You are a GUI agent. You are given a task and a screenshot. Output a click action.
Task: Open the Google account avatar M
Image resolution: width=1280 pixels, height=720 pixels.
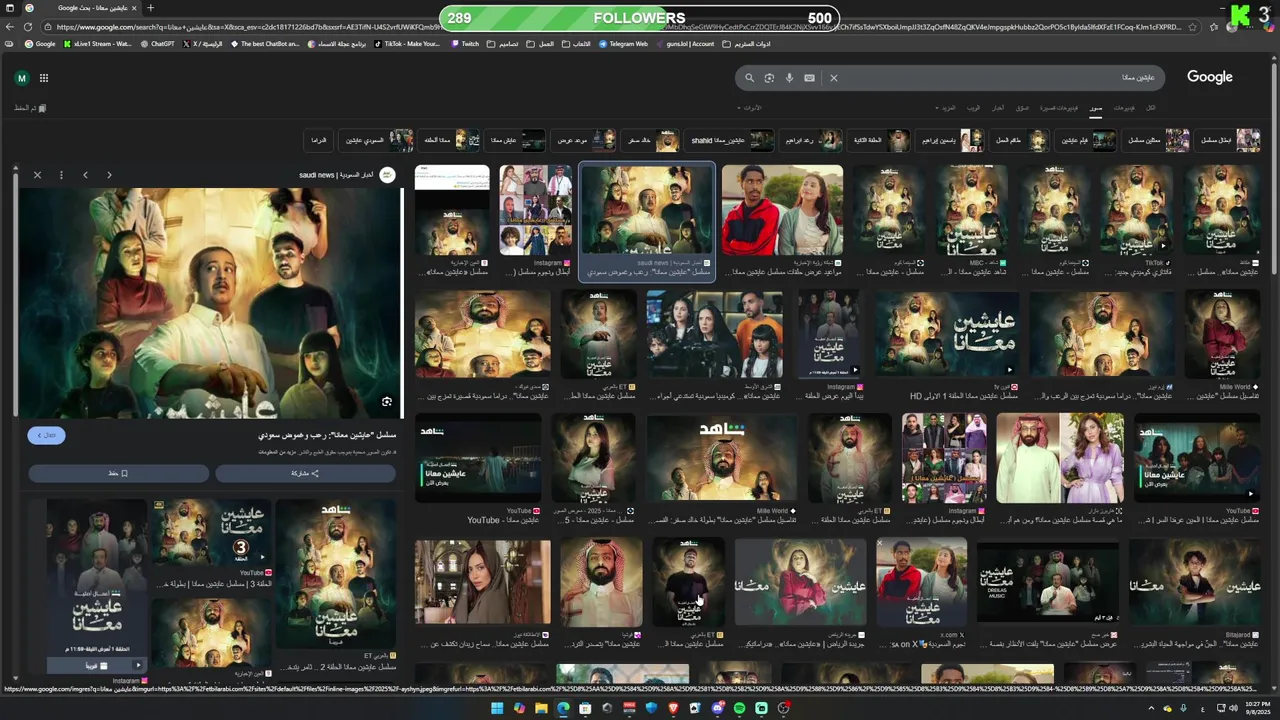click(x=22, y=78)
